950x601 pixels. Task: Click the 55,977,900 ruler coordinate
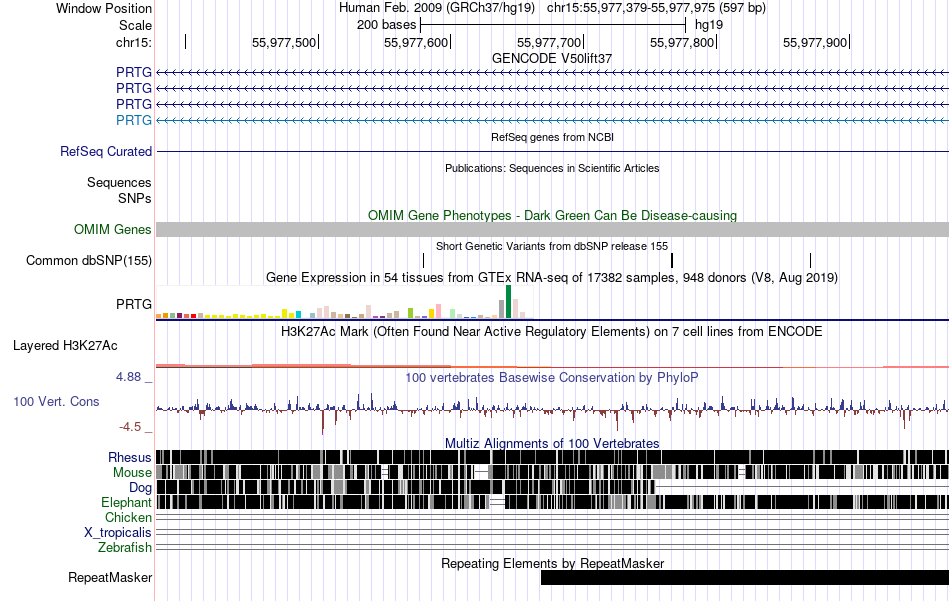815,42
